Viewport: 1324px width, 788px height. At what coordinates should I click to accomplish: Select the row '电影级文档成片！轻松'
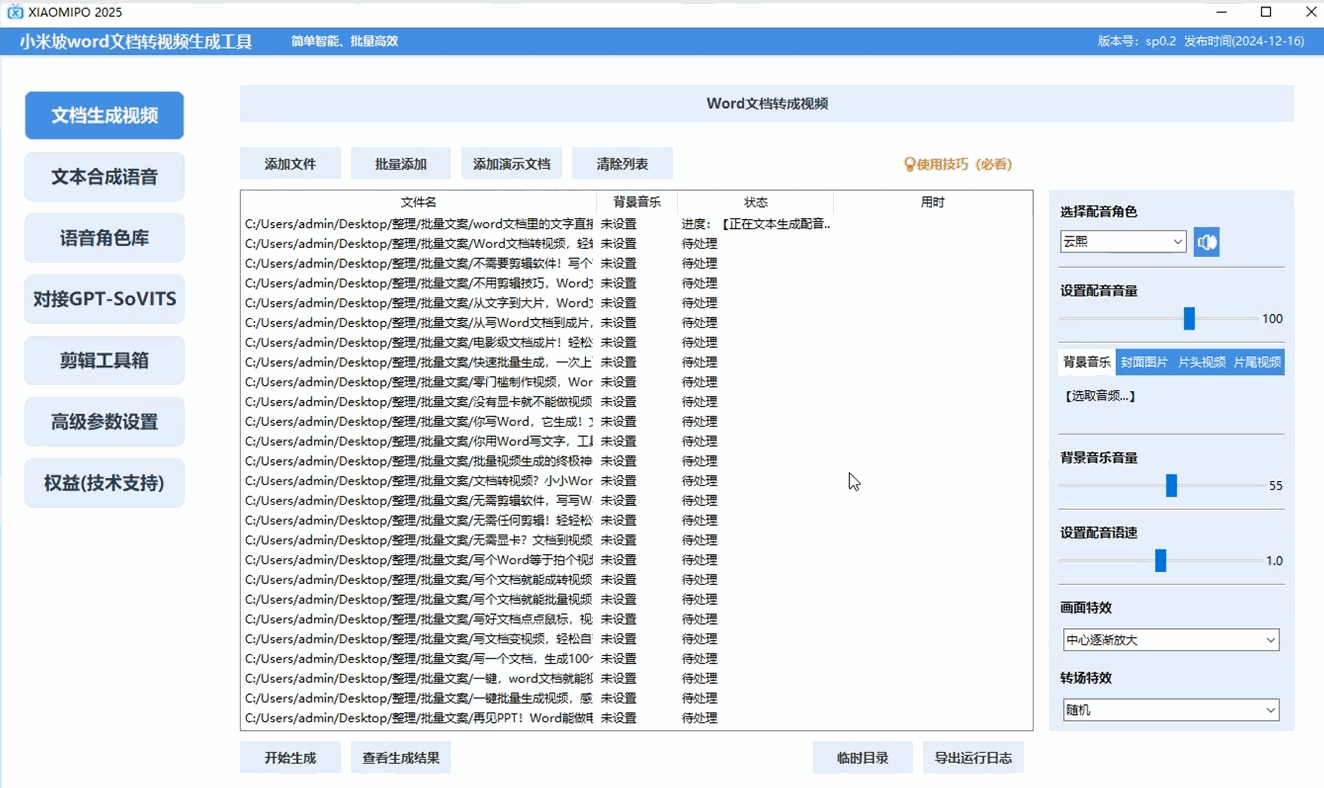(x=636, y=342)
